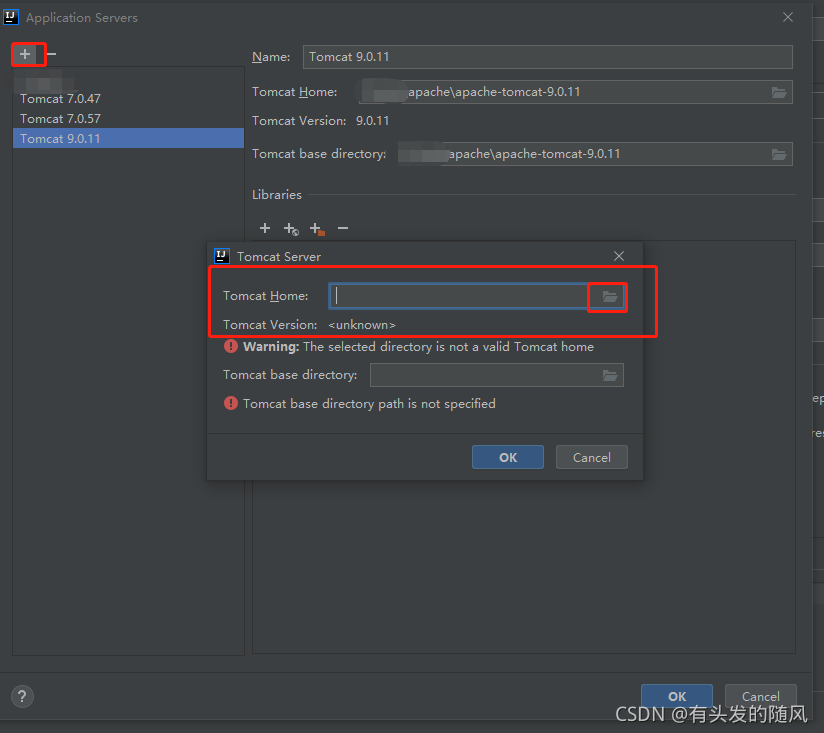Click OK in Application Servers window
This screenshot has width=824, height=733.
pos(677,696)
